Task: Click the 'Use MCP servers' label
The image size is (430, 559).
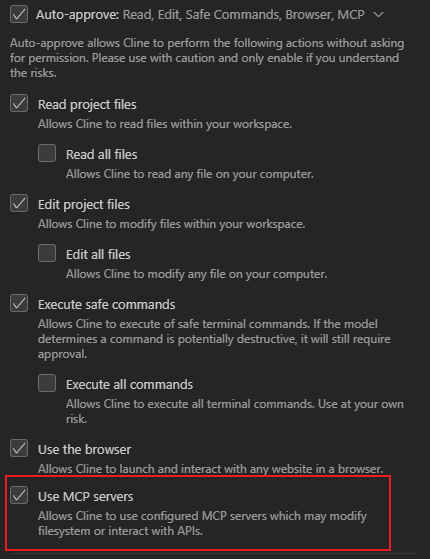Action: click(86, 497)
